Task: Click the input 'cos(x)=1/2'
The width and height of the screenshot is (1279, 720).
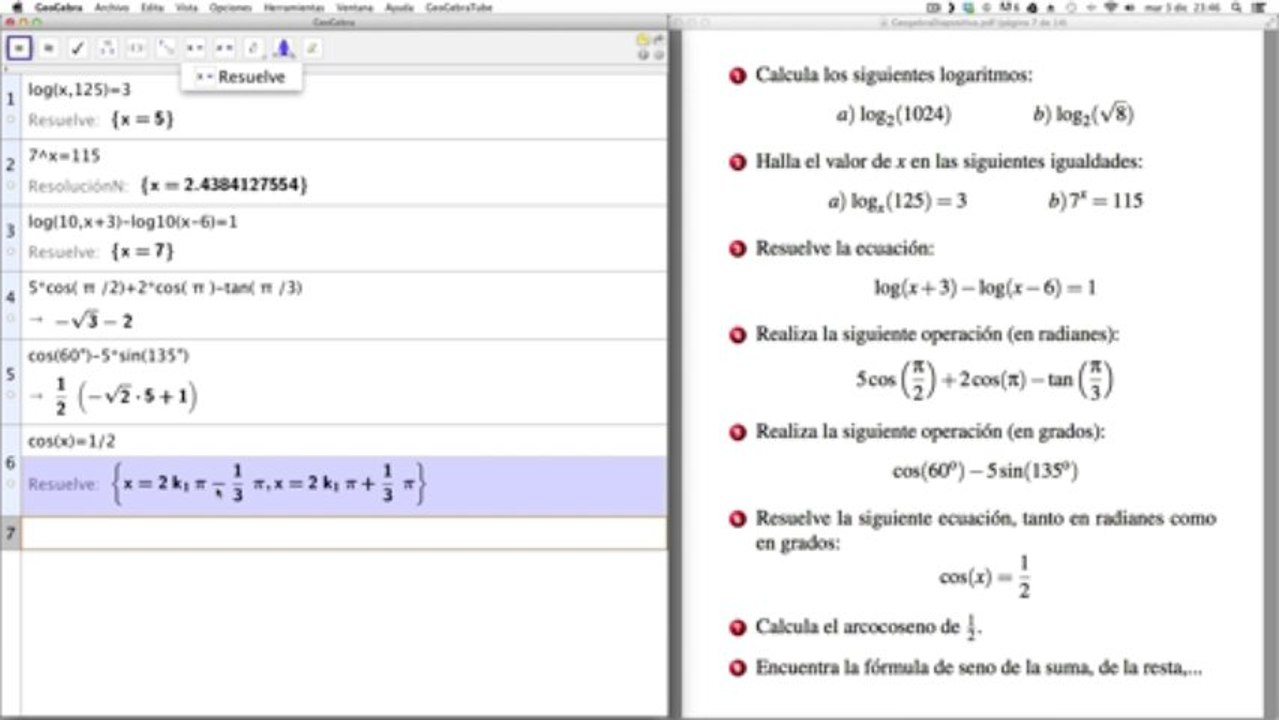Action: [73, 441]
